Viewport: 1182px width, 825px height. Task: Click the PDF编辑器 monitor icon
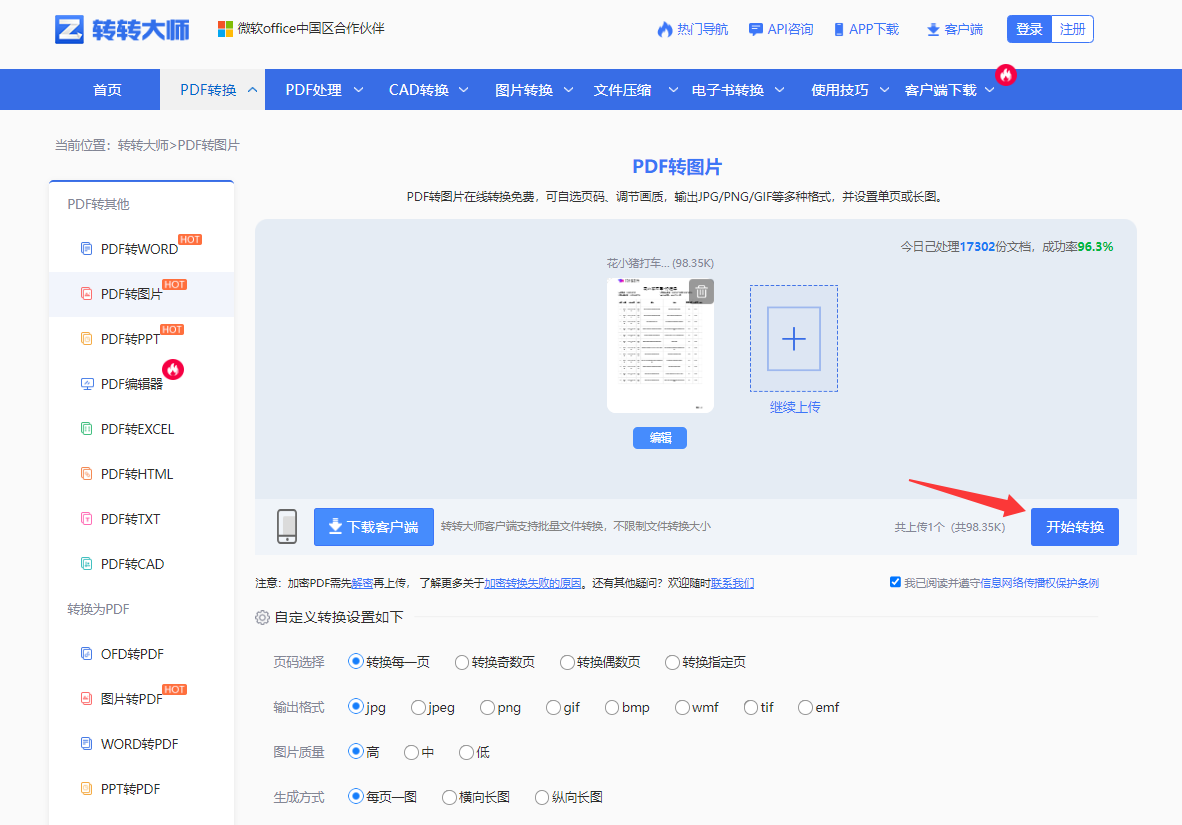tap(87, 384)
